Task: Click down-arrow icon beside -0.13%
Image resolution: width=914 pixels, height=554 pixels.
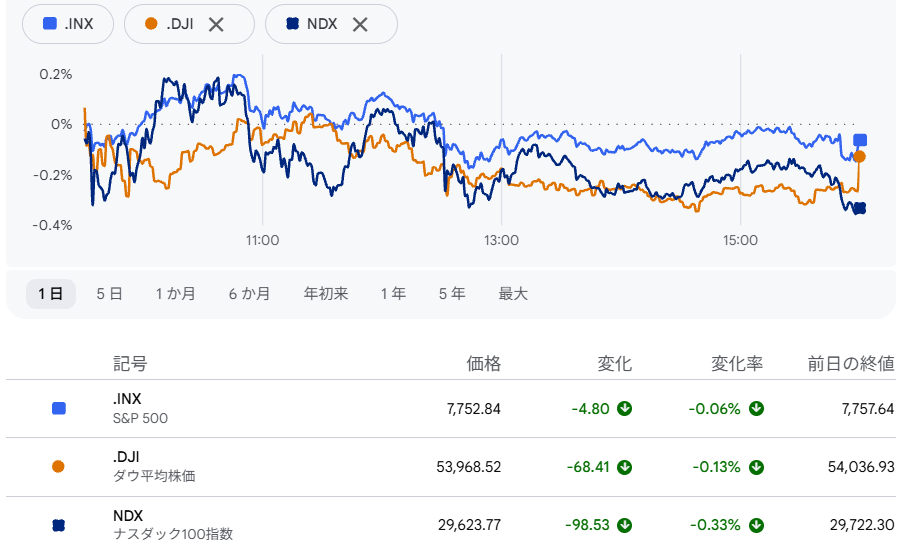Action: coord(757,467)
